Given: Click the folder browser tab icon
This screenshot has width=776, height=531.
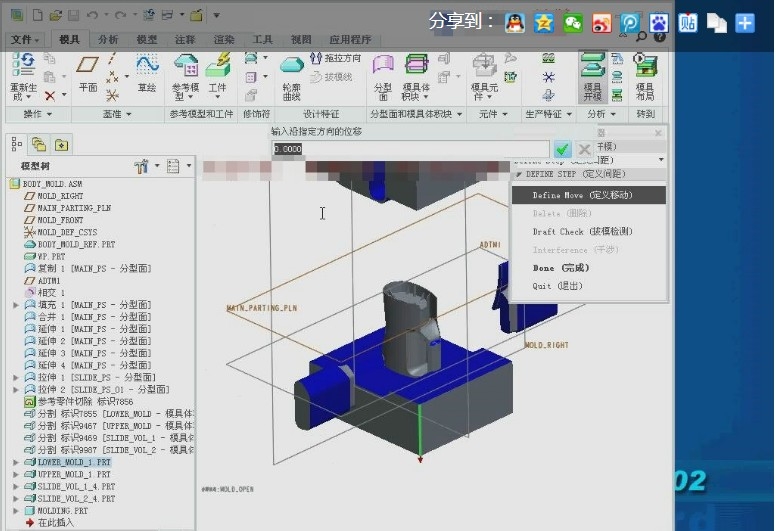Looking at the screenshot, I should point(39,144).
